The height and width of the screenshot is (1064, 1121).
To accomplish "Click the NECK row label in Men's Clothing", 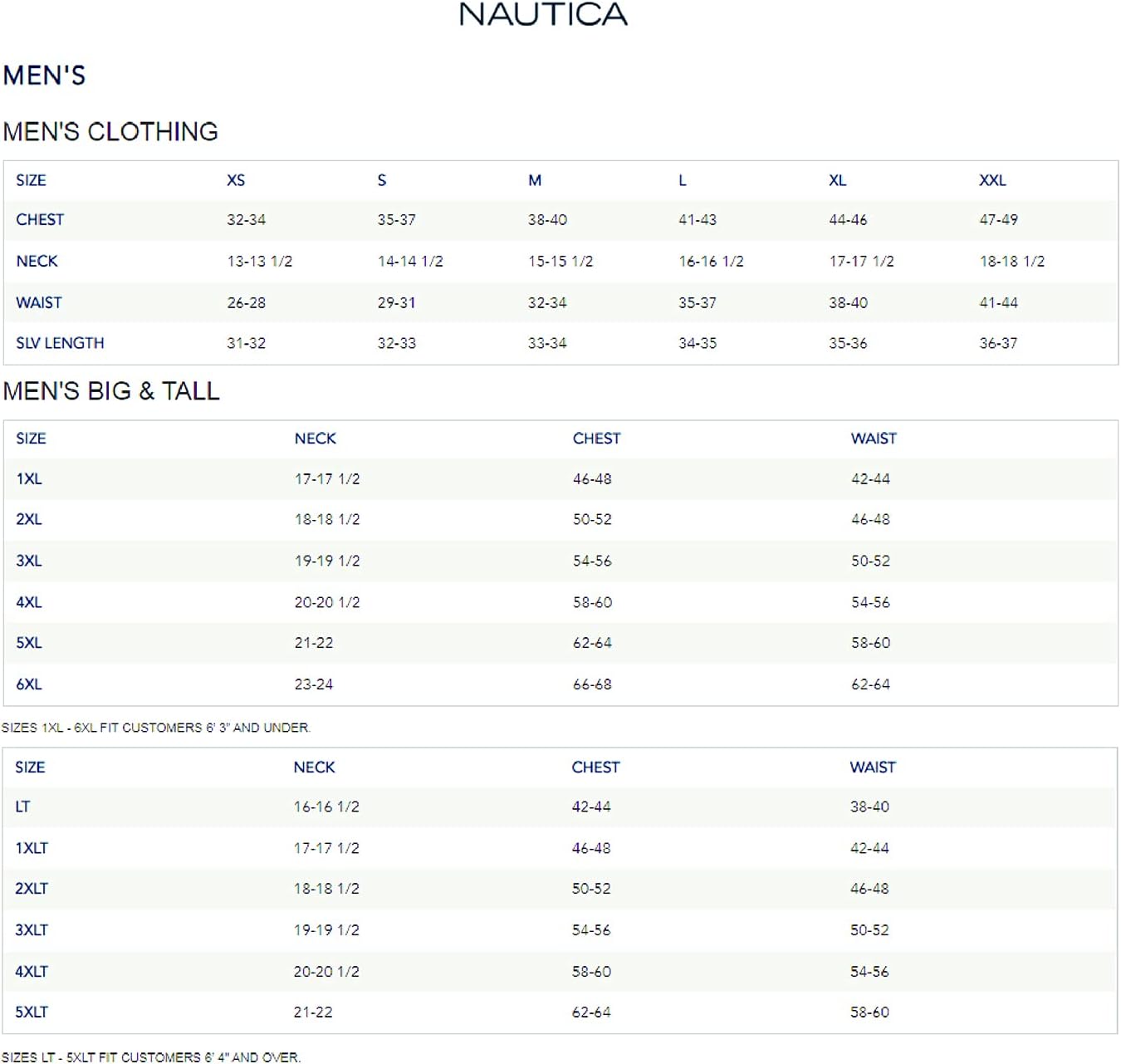I will point(37,261).
